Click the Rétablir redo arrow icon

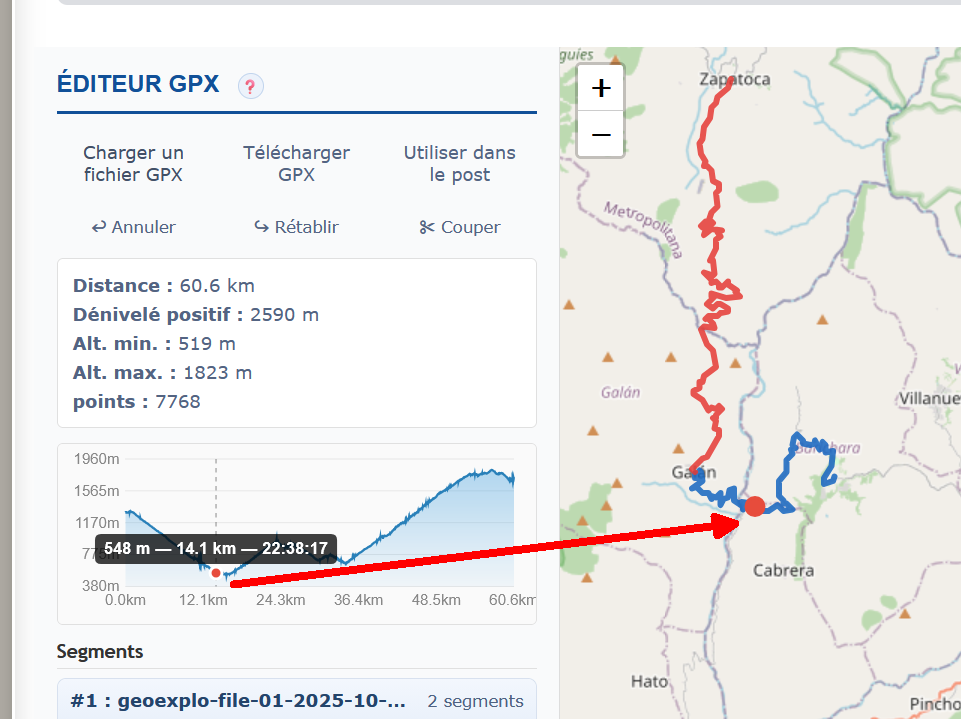coord(262,227)
